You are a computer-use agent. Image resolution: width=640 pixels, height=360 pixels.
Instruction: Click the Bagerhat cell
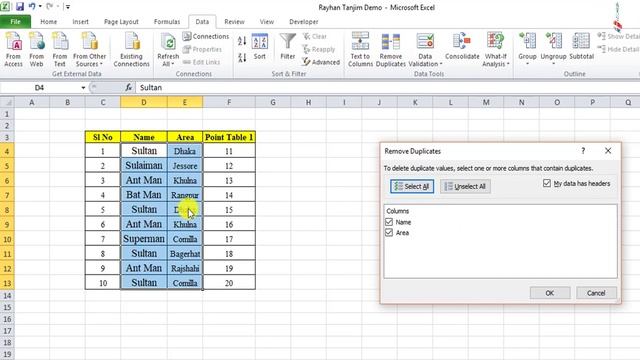tap(185, 253)
